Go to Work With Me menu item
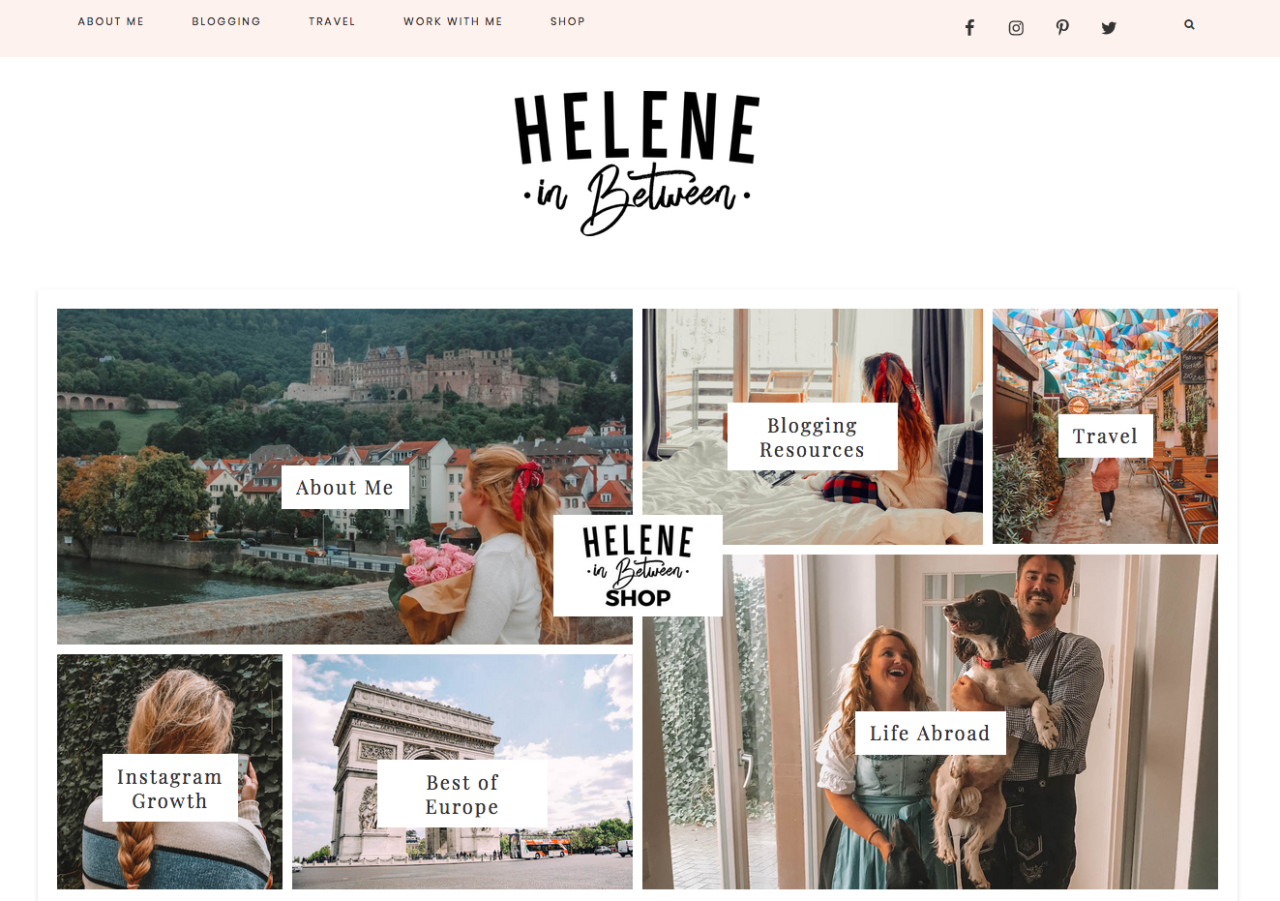This screenshot has height=901, width=1280. (453, 22)
